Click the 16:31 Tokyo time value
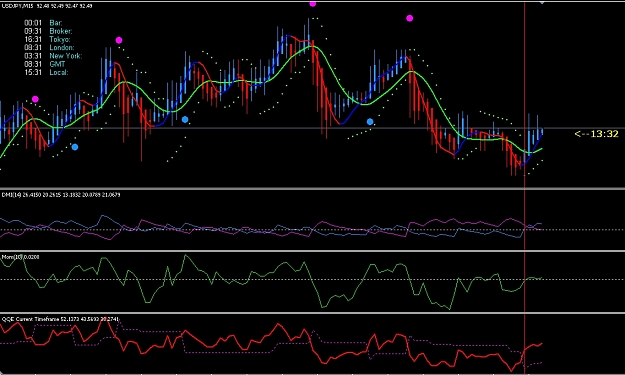The height and width of the screenshot is (375, 625). pos(33,39)
